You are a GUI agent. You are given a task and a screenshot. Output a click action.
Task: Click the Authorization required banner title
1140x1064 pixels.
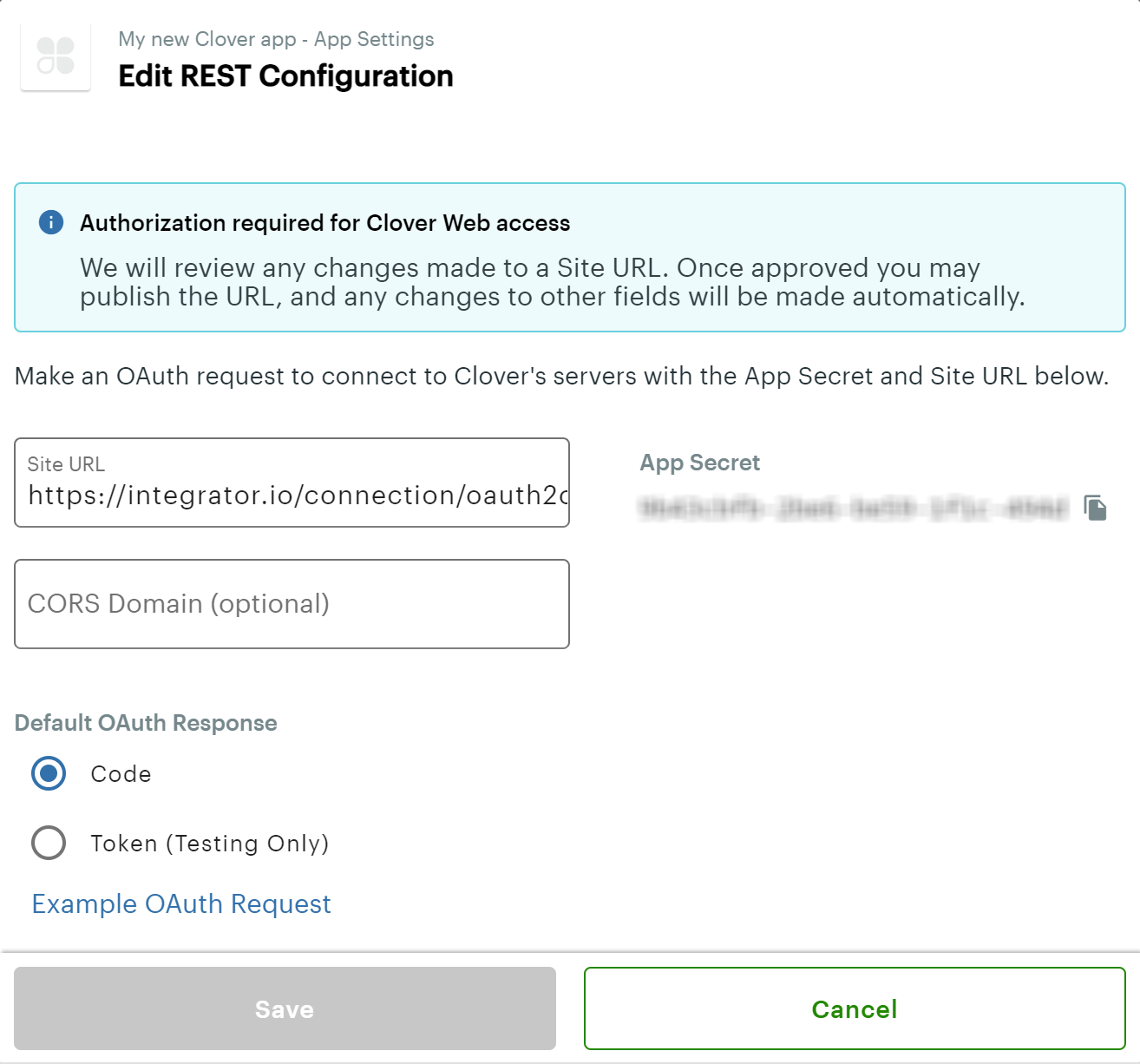325,223
